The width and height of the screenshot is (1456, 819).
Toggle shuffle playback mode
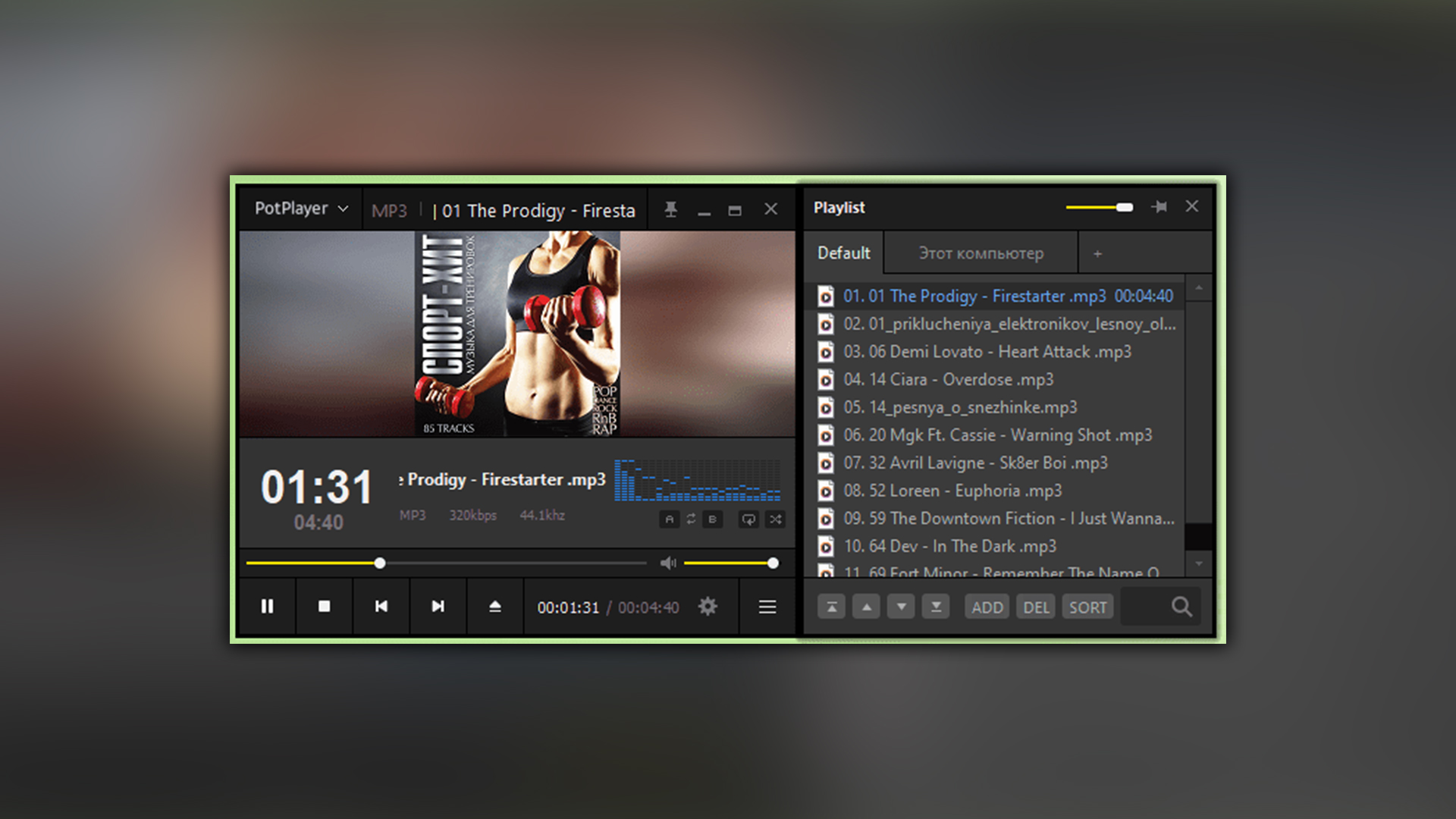pos(775,519)
